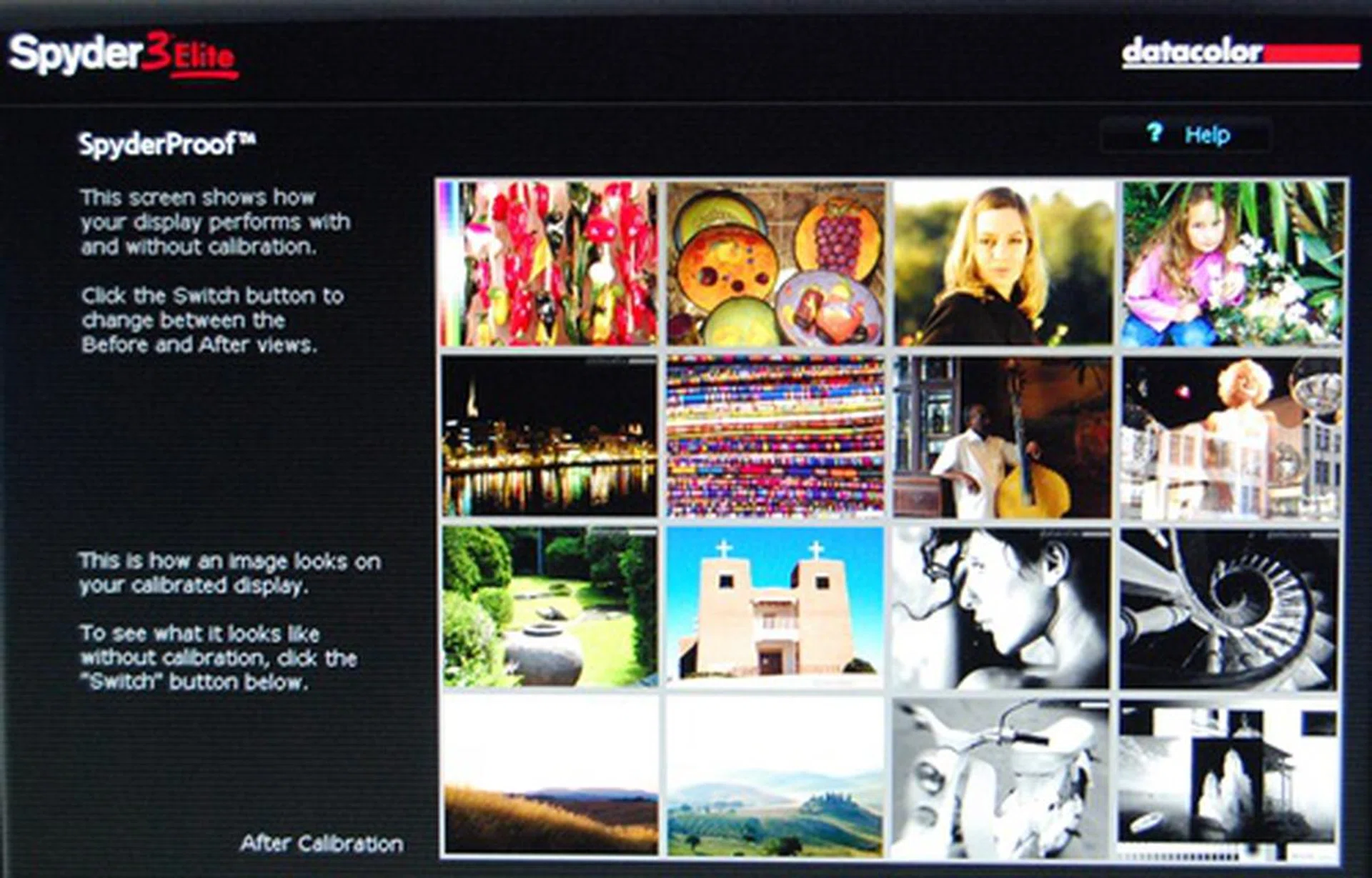Image resolution: width=1372 pixels, height=878 pixels.
Task: Select the rolling green hills thumbnail
Action: [x=775, y=777]
